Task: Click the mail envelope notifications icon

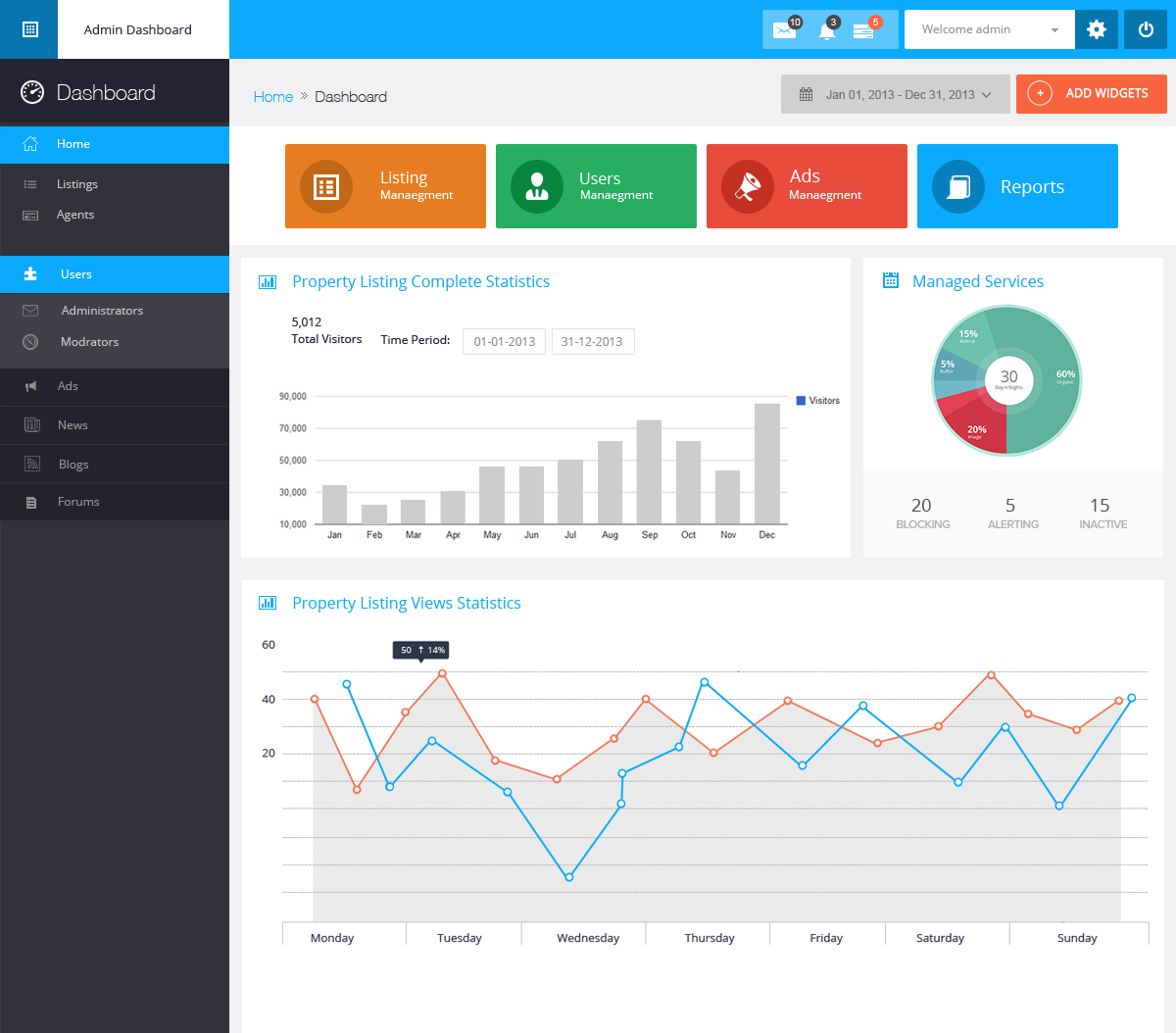Action: point(784,30)
